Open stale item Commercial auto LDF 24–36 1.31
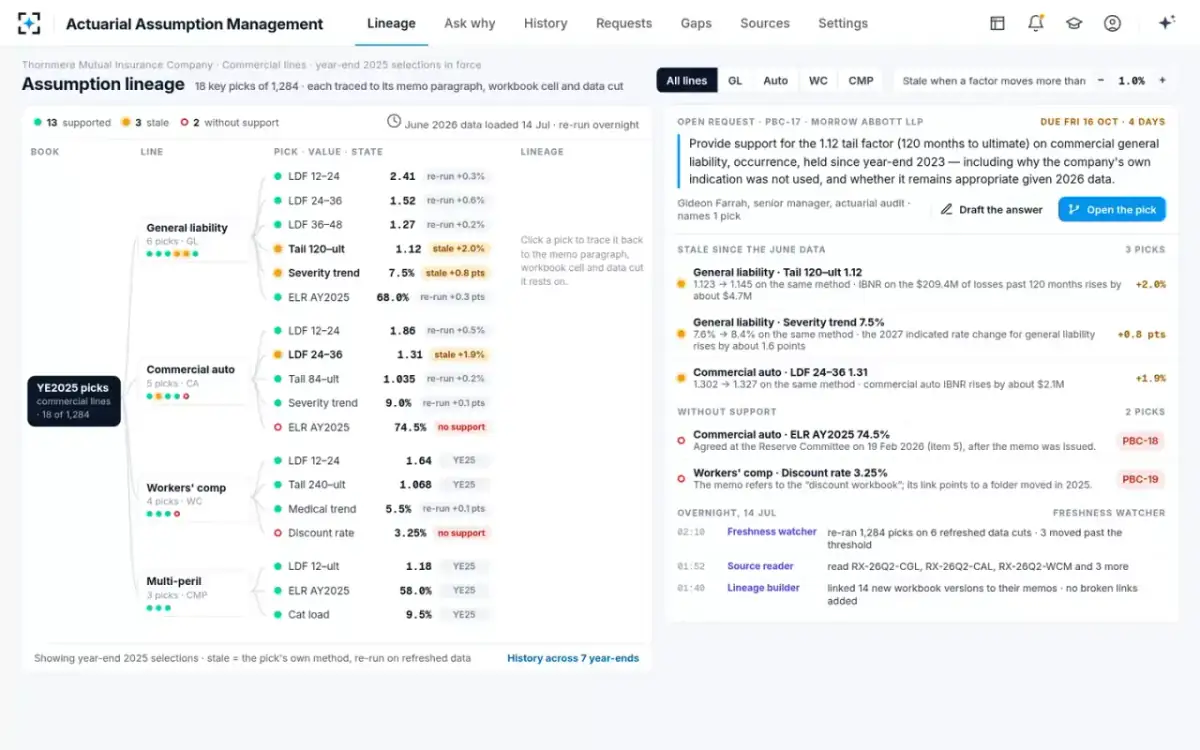The image size is (1200, 750). click(920, 378)
